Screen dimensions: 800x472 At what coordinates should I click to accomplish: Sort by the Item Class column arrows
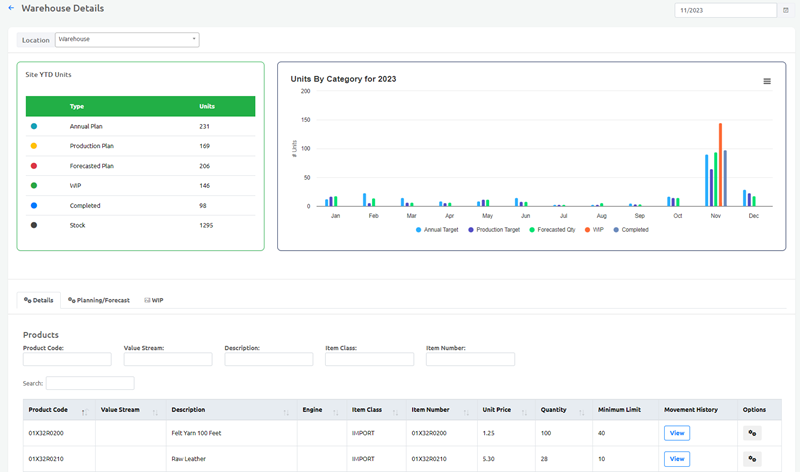click(395, 411)
